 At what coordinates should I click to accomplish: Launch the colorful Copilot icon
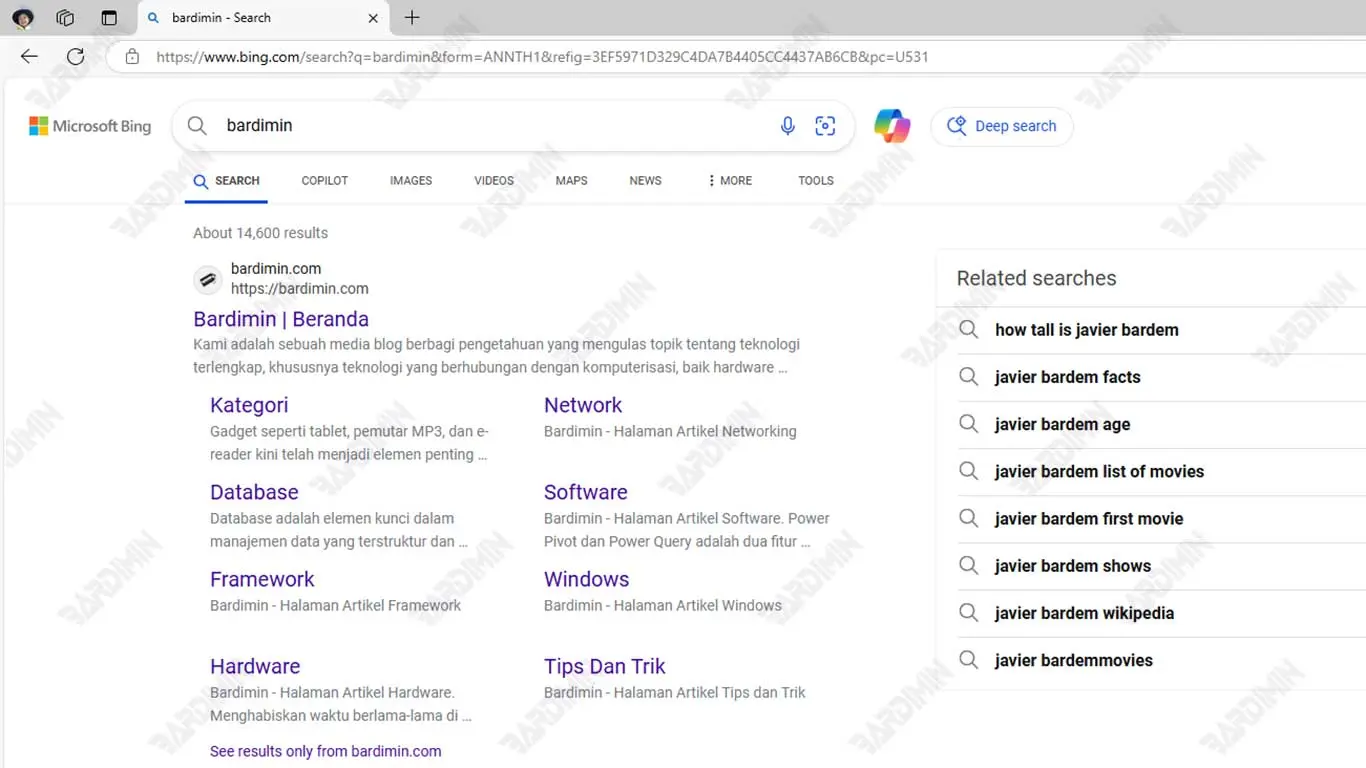point(892,126)
